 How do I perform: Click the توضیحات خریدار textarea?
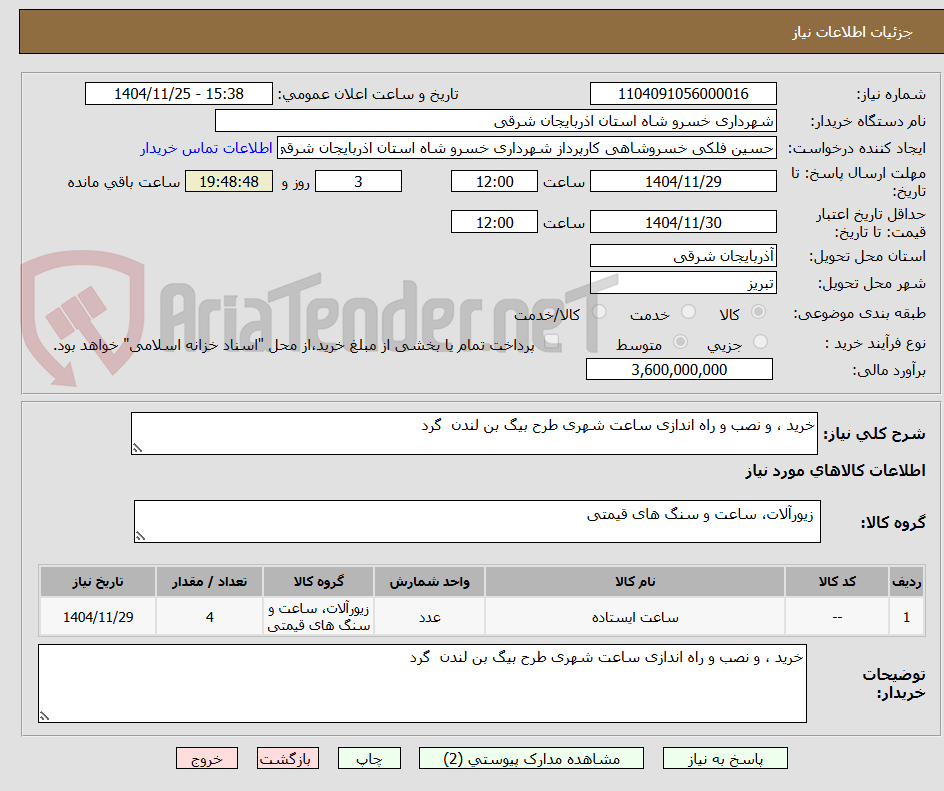[x=422, y=683]
